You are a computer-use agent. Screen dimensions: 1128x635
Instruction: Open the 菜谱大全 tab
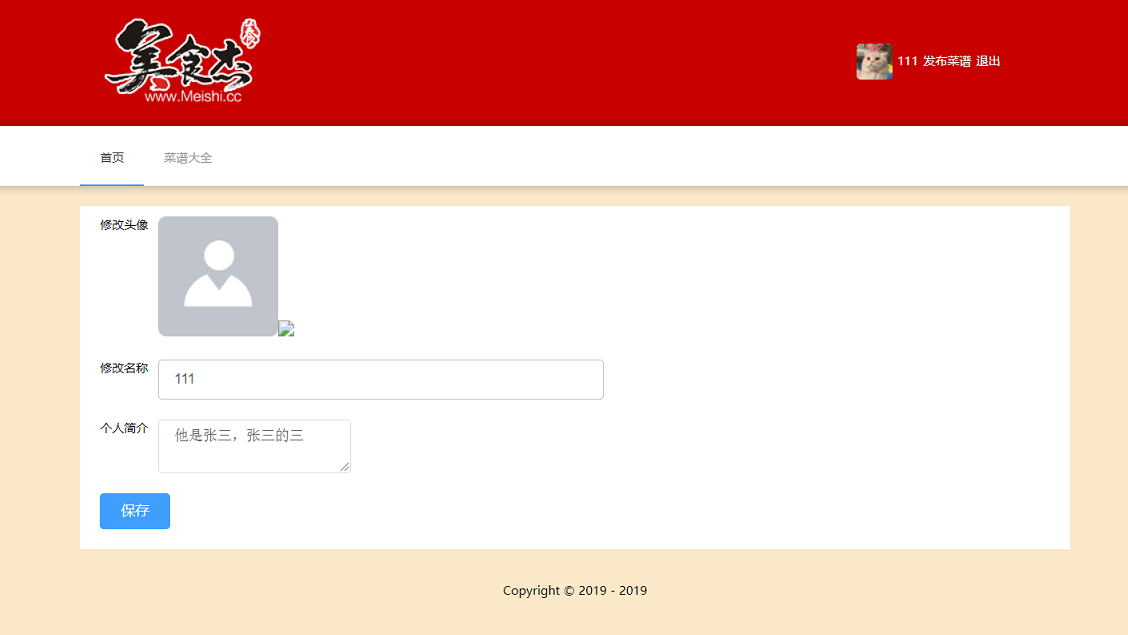(x=188, y=157)
